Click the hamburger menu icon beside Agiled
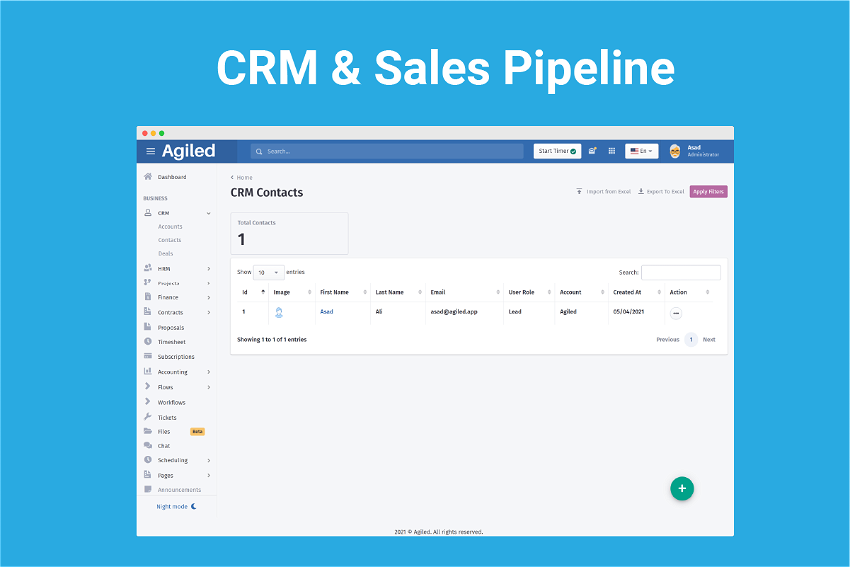Image resolution: width=850 pixels, height=567 pixels. 151,151
